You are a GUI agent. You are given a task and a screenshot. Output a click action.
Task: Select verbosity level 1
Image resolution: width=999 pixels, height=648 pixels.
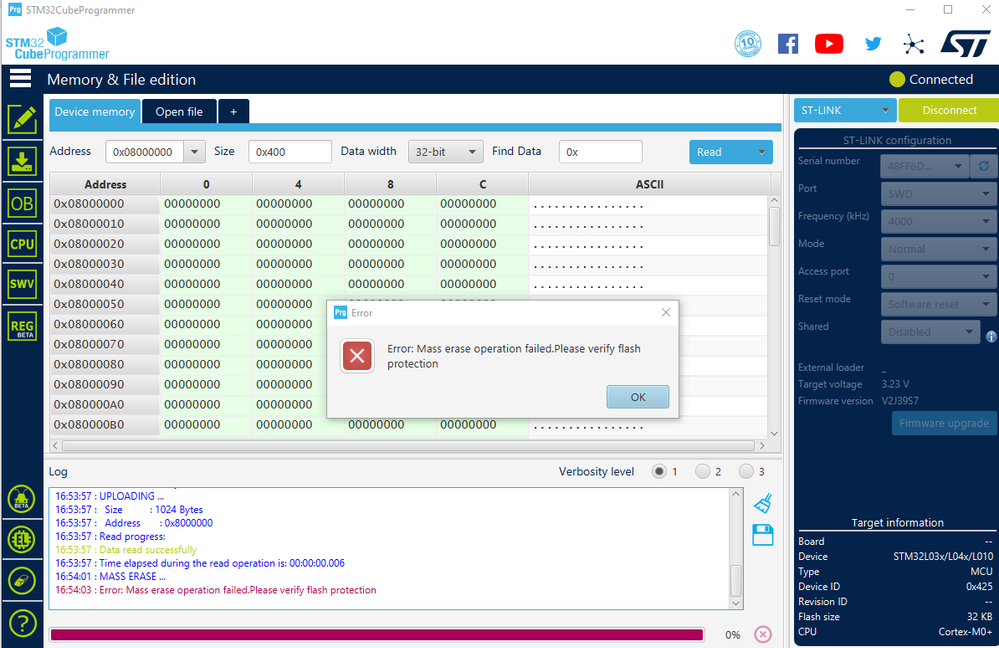[659, 472]
